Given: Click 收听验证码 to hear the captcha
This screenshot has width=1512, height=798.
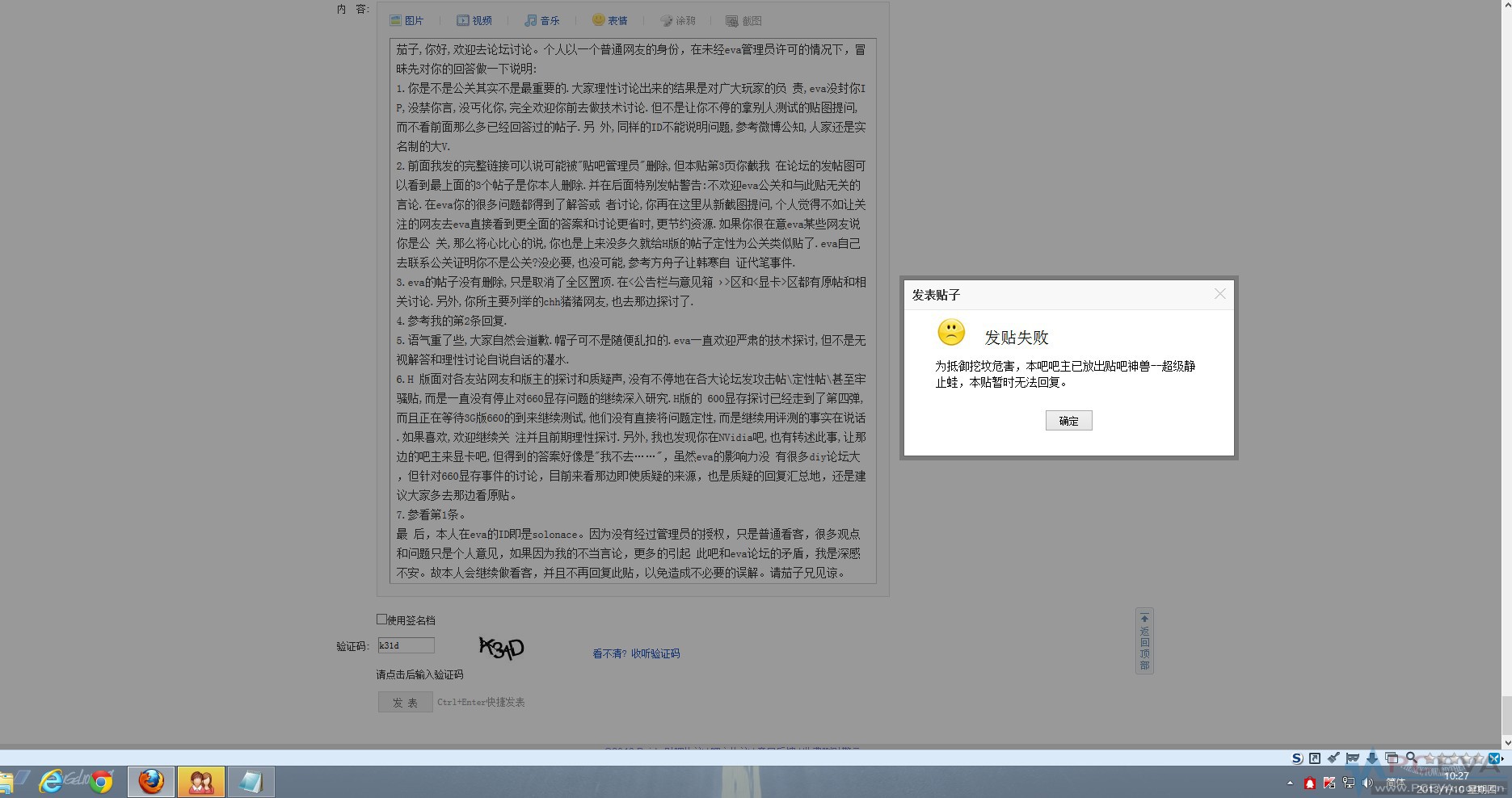Looking at the screenshot, I should (656, 653).
